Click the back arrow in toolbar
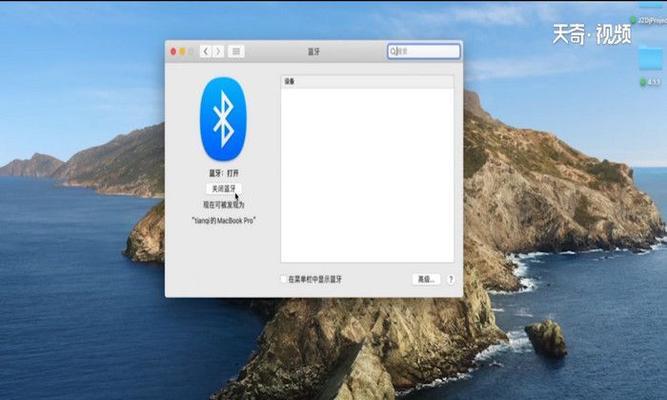 (205, 51)
